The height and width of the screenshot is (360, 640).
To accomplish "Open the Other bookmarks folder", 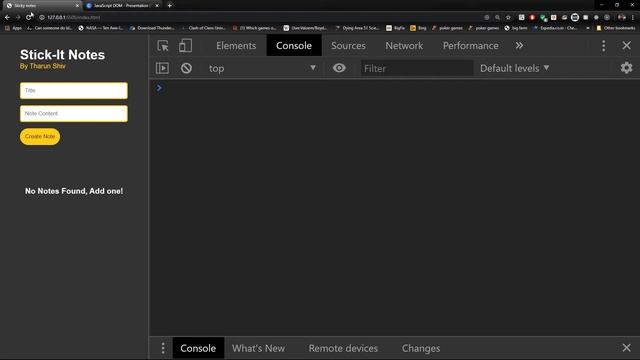I will coord(616,28).
